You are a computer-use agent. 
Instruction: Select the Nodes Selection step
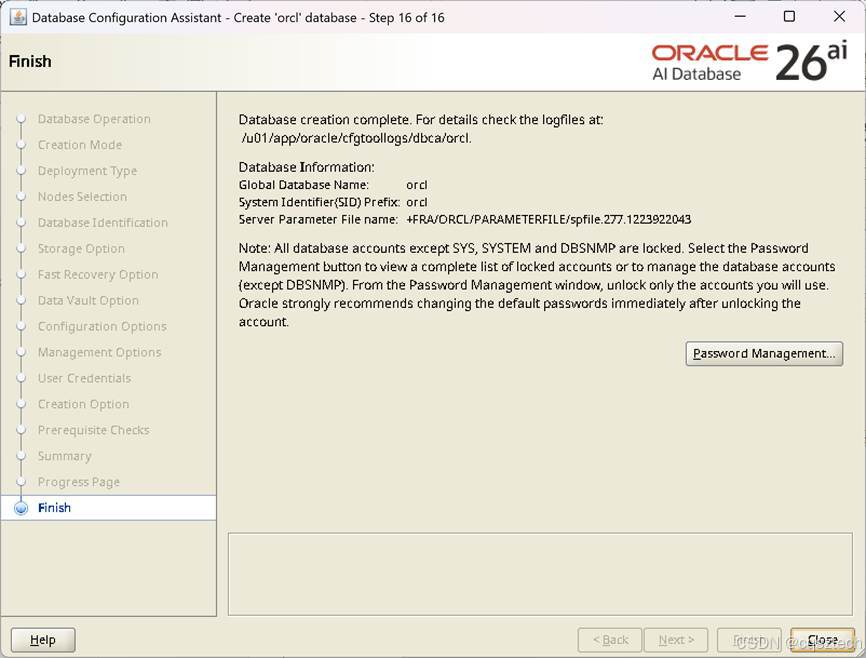coord(82,197)
